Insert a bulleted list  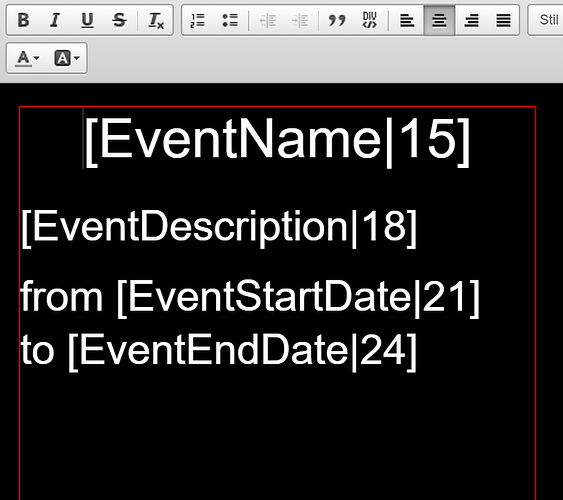[230, 20]
